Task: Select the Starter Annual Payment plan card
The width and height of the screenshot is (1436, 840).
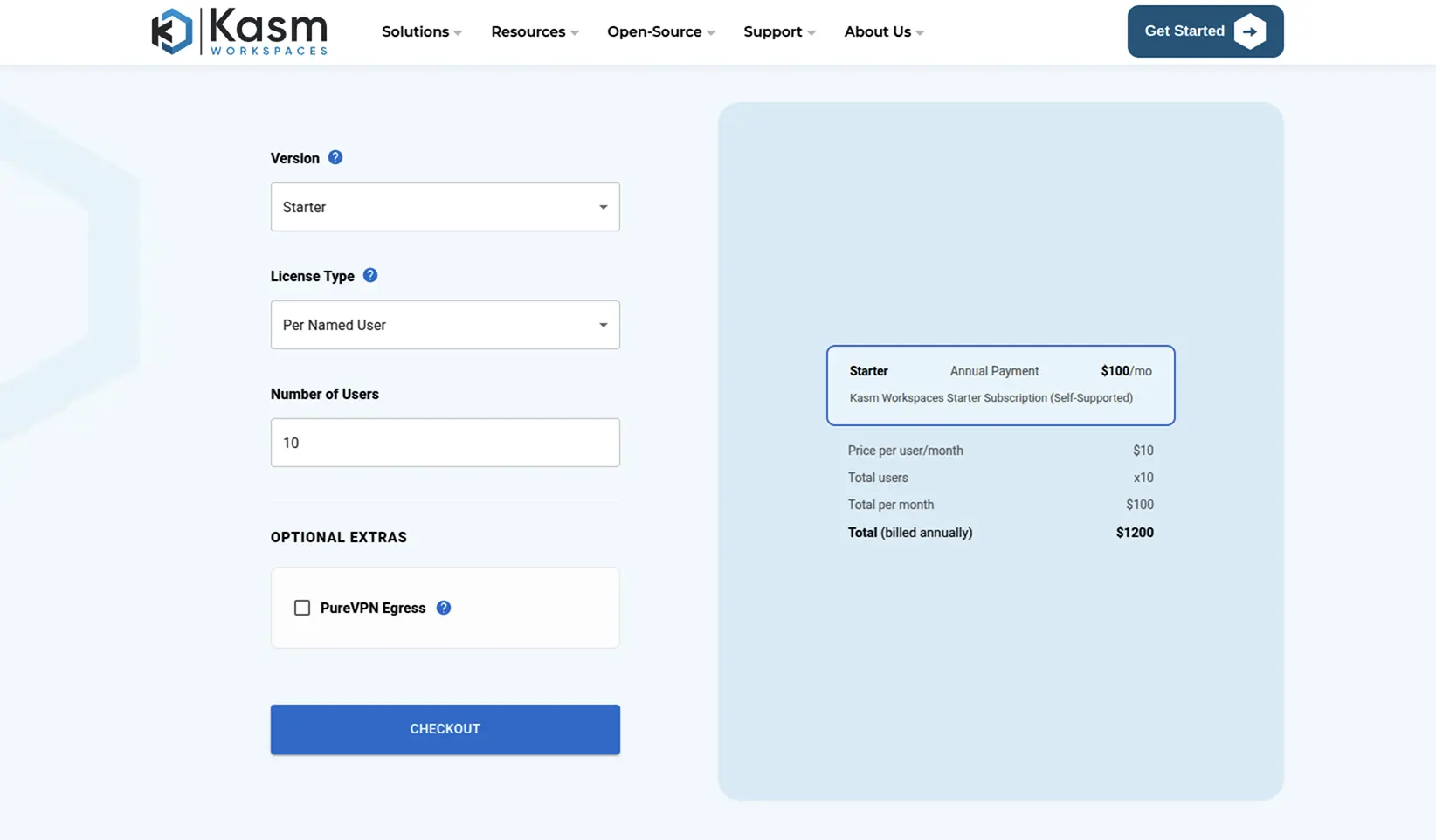Action: 1000,385
